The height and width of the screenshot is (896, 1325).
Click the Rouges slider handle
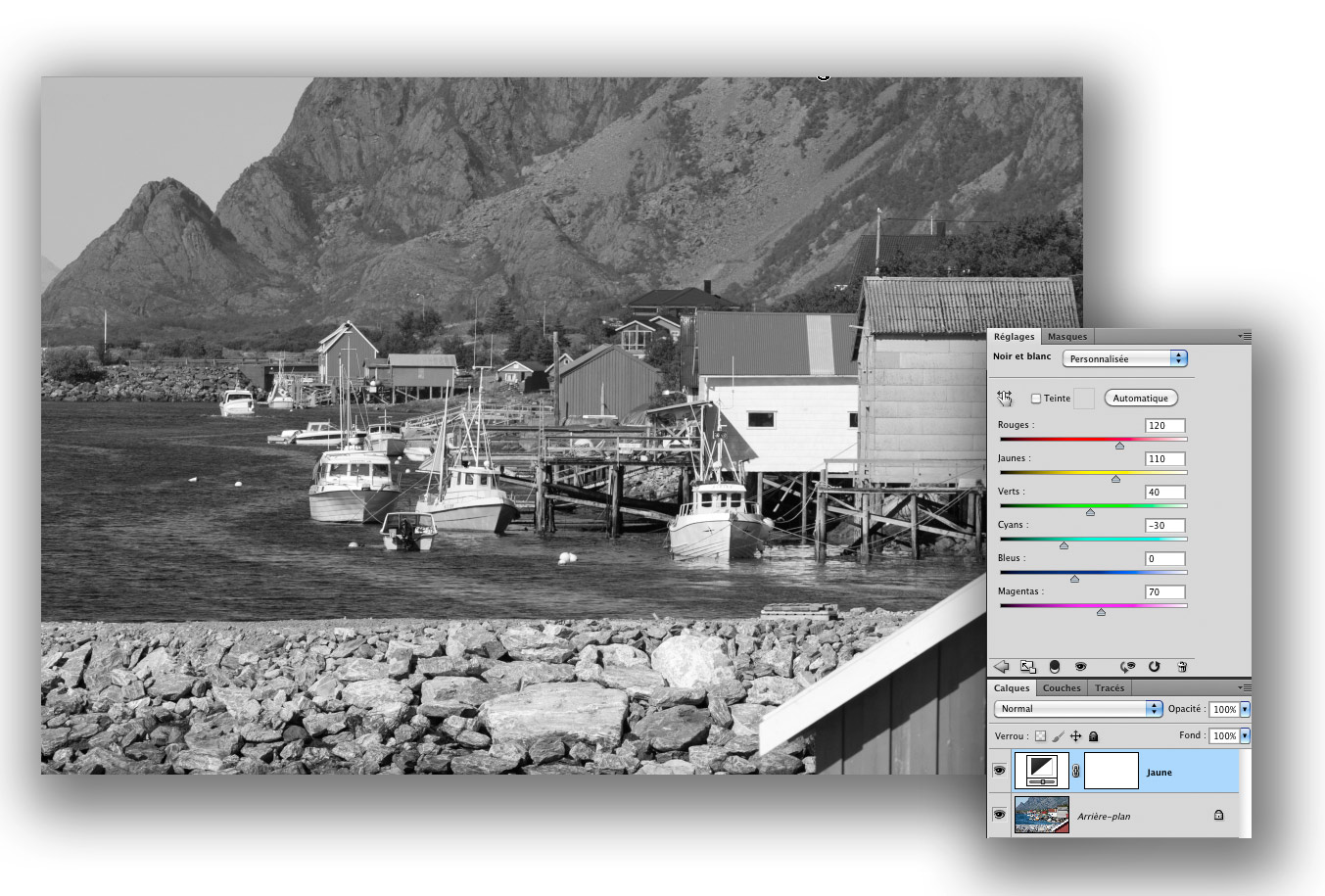[1119, 446]
